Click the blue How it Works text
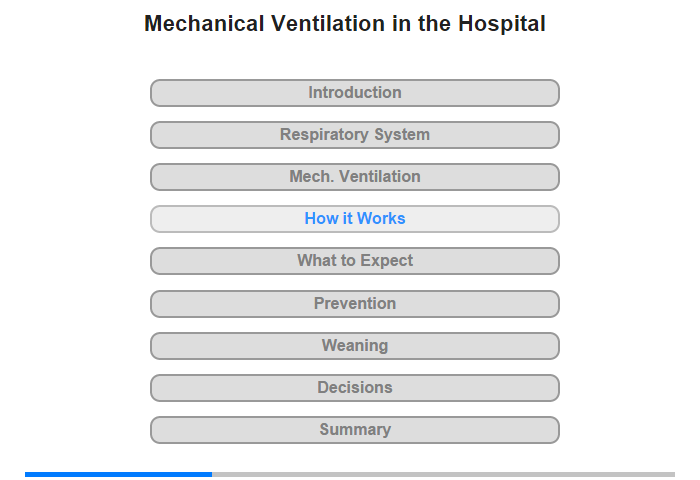700x480 pixels. 354,218
